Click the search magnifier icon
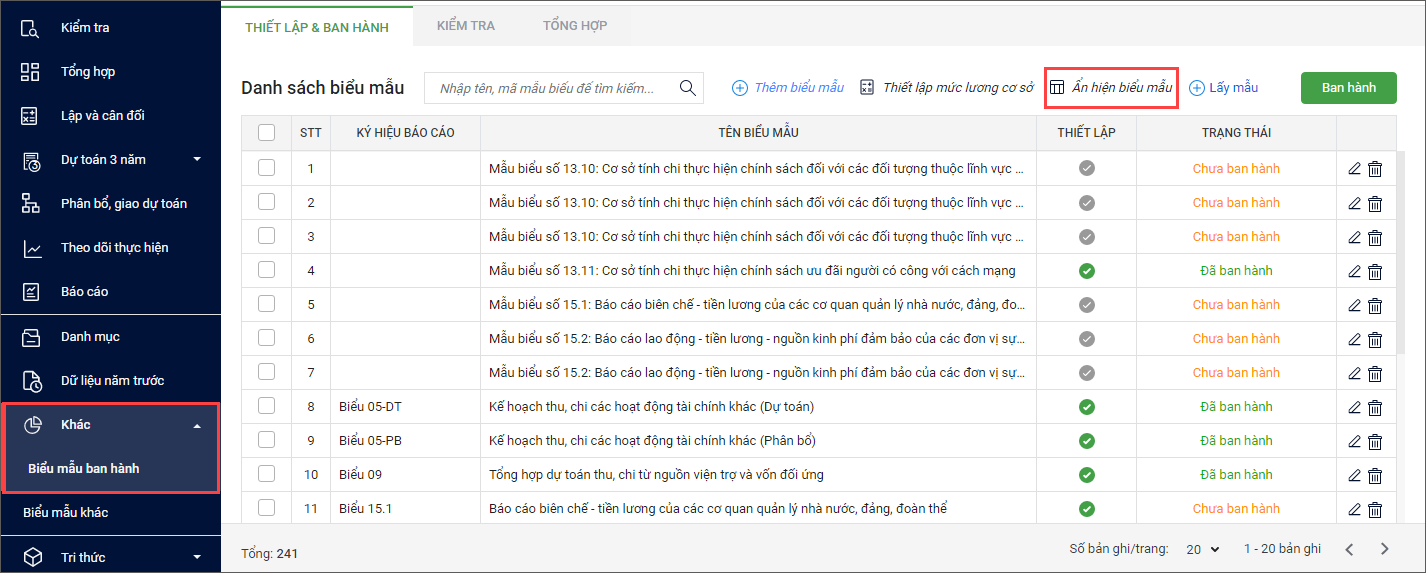Screen dimensions: 1426x573 (687, 88)
